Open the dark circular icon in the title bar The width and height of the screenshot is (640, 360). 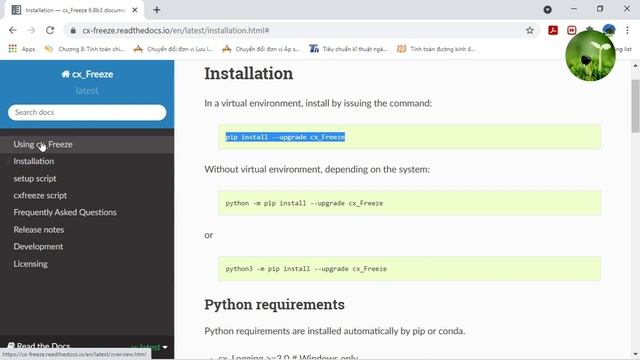pos(547,9)
